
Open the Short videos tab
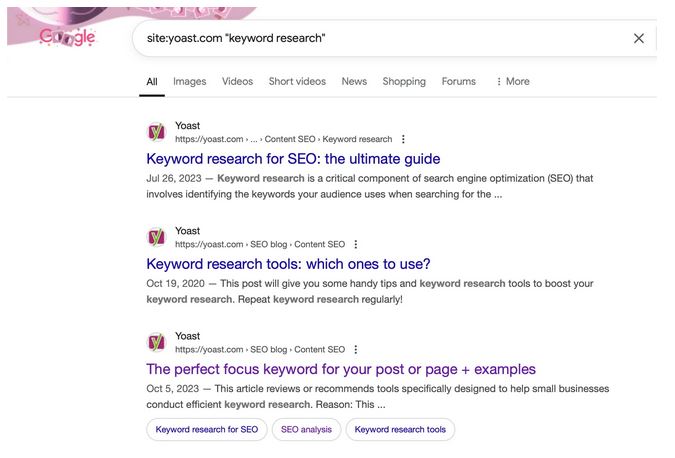[x=297, y=81]
